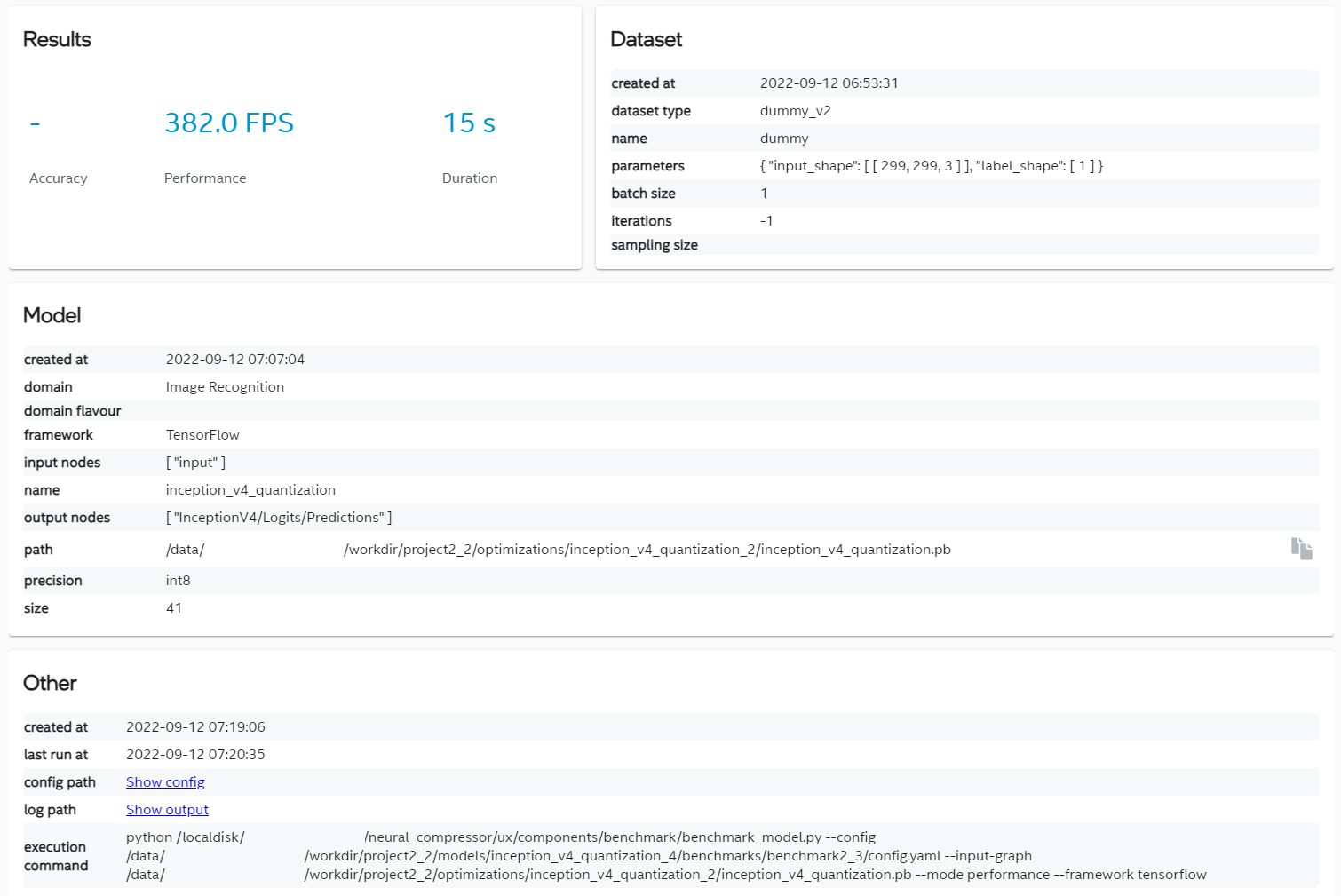
Task: Click the Performance label under Results
Action: tap(205, 178)
